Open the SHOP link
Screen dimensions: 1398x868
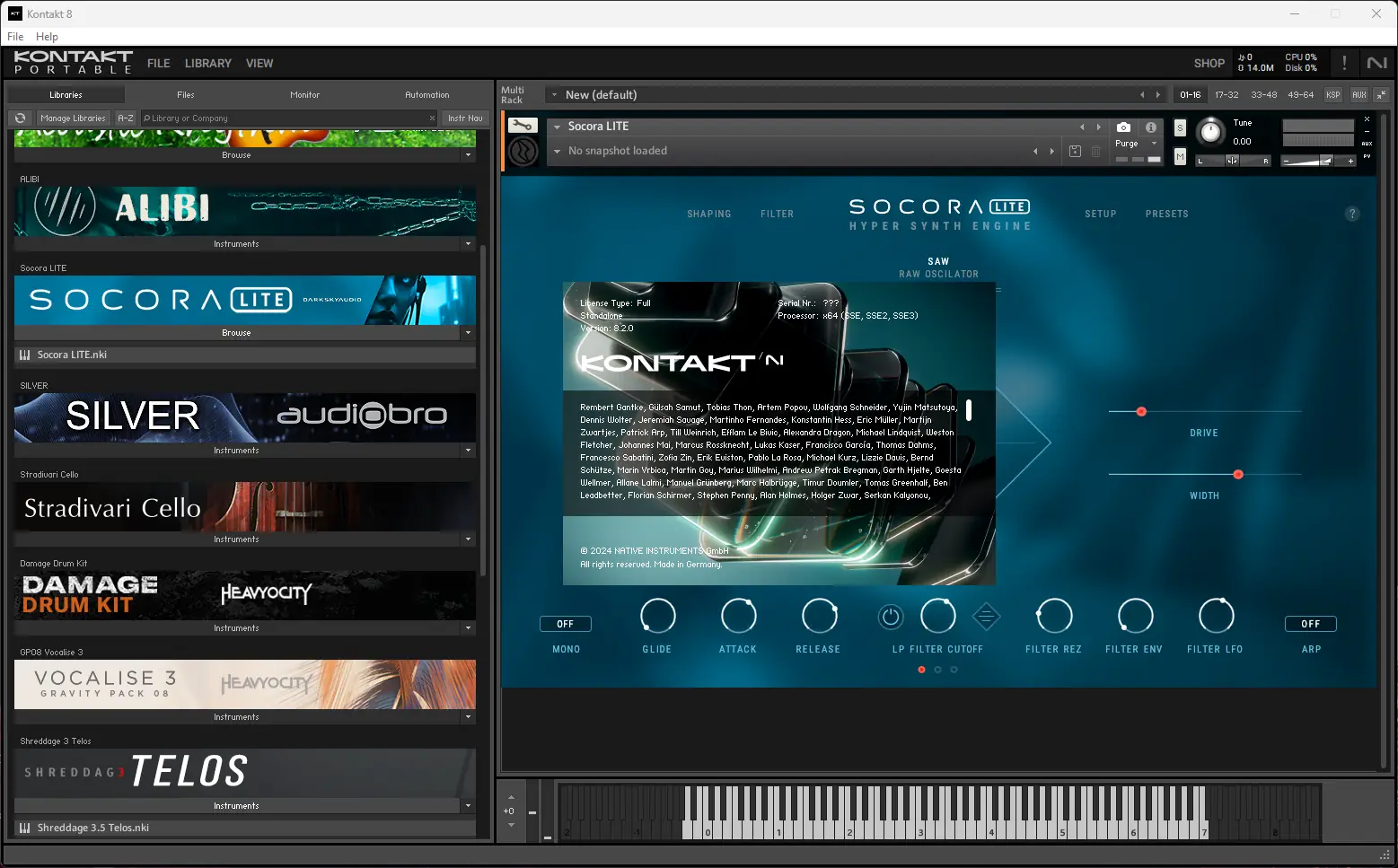1209,63
